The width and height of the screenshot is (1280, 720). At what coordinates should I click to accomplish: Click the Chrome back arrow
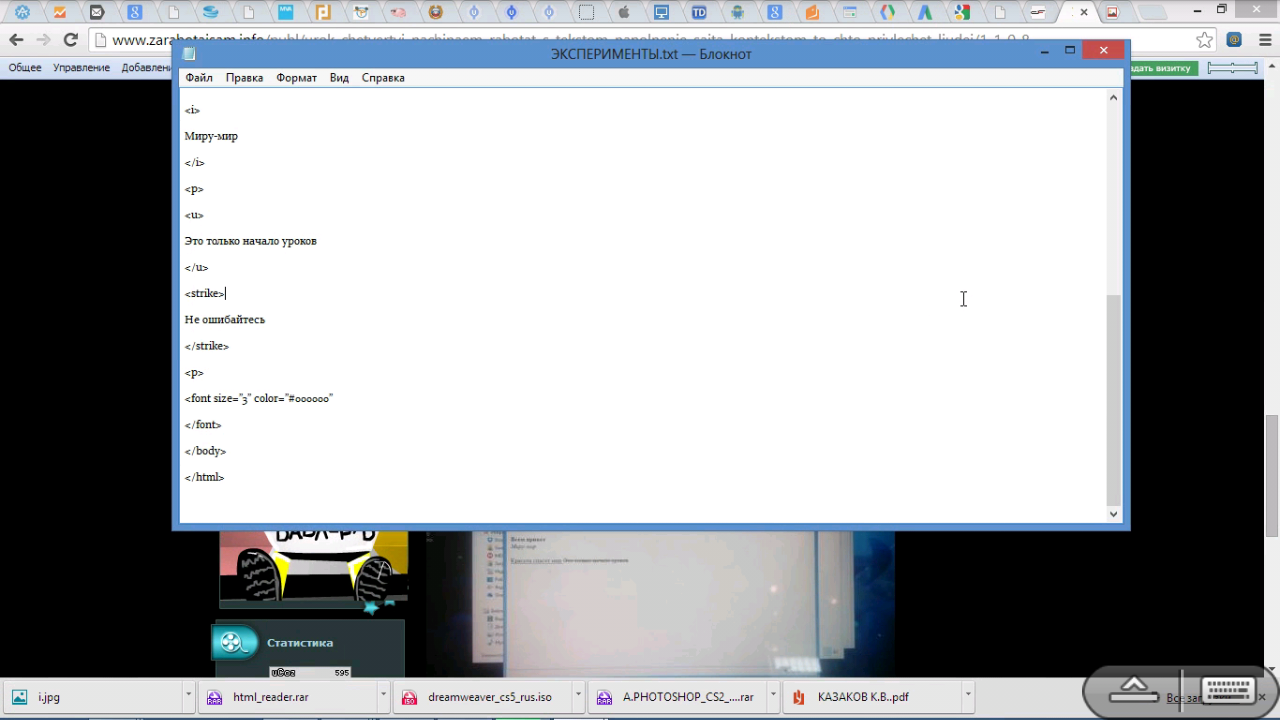(16, 40)
